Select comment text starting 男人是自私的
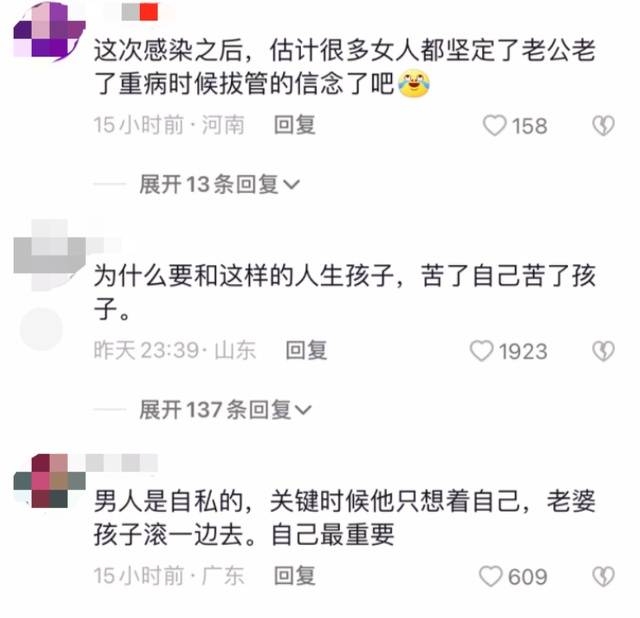Screen dimensions: 640x618 (x=344, y=518)
